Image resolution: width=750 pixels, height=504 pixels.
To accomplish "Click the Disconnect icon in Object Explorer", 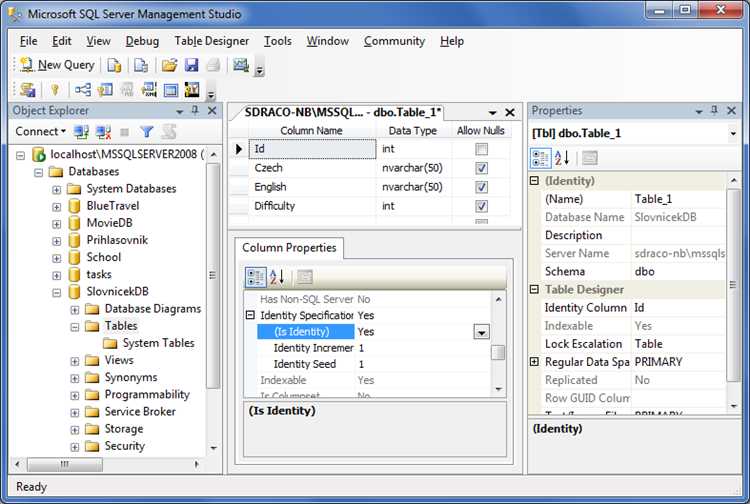I will pyautogui.click(x=103, y=131).
